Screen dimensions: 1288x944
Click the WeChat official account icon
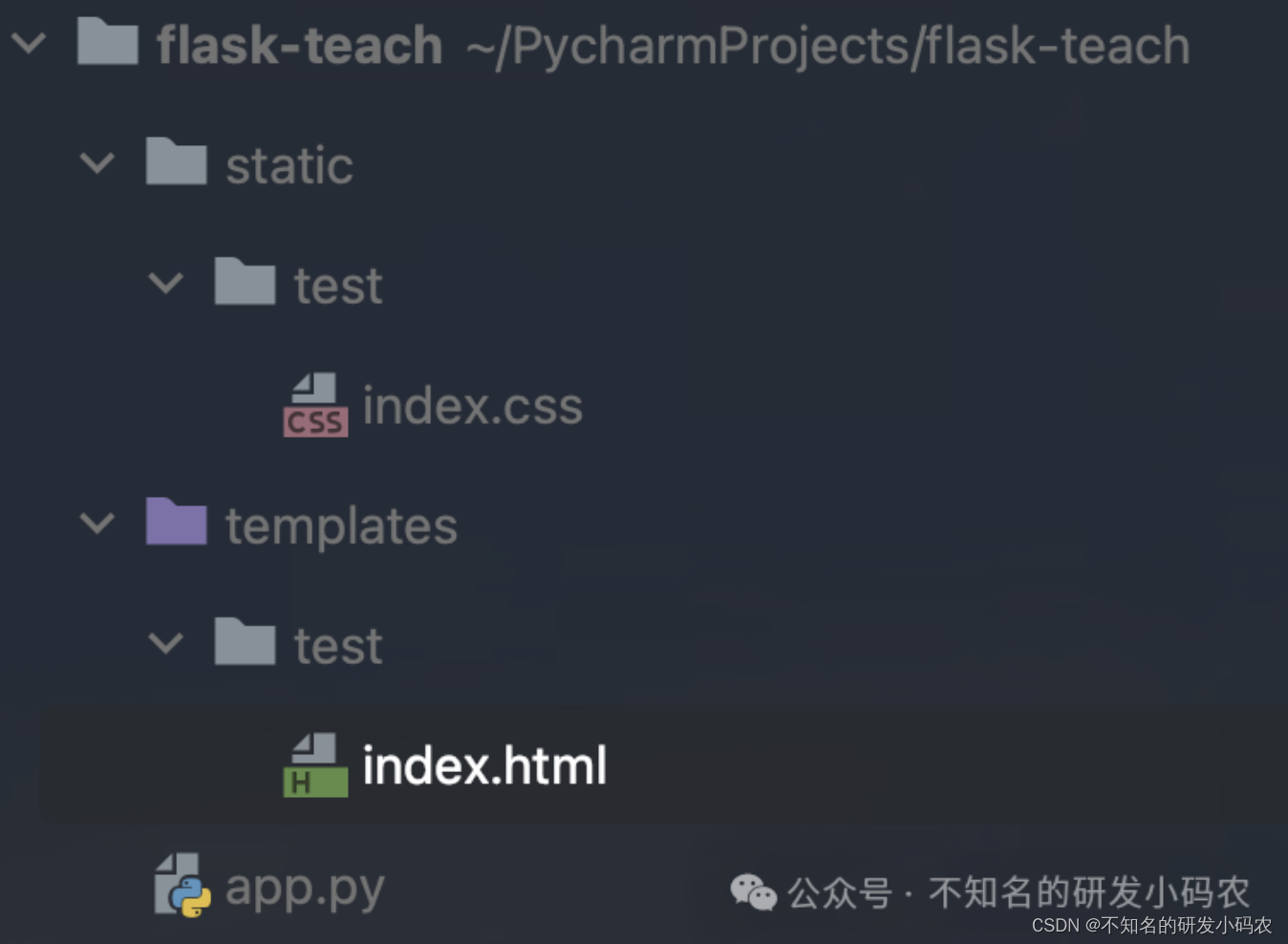[x=753, y=891]
